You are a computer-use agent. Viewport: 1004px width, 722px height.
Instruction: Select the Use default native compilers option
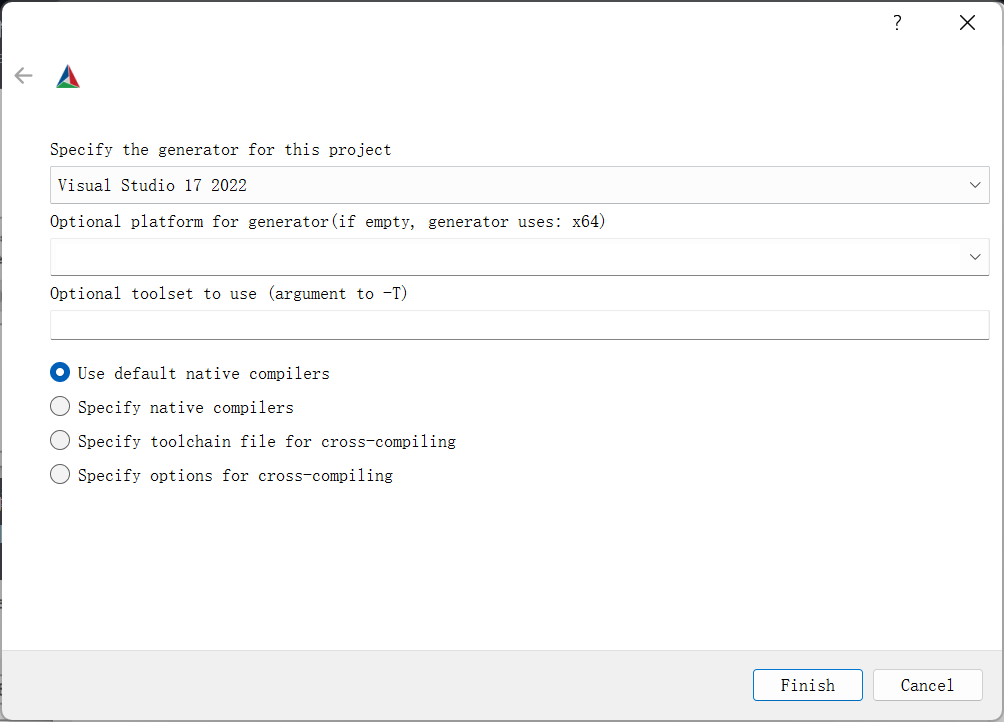tap(61, 373)
